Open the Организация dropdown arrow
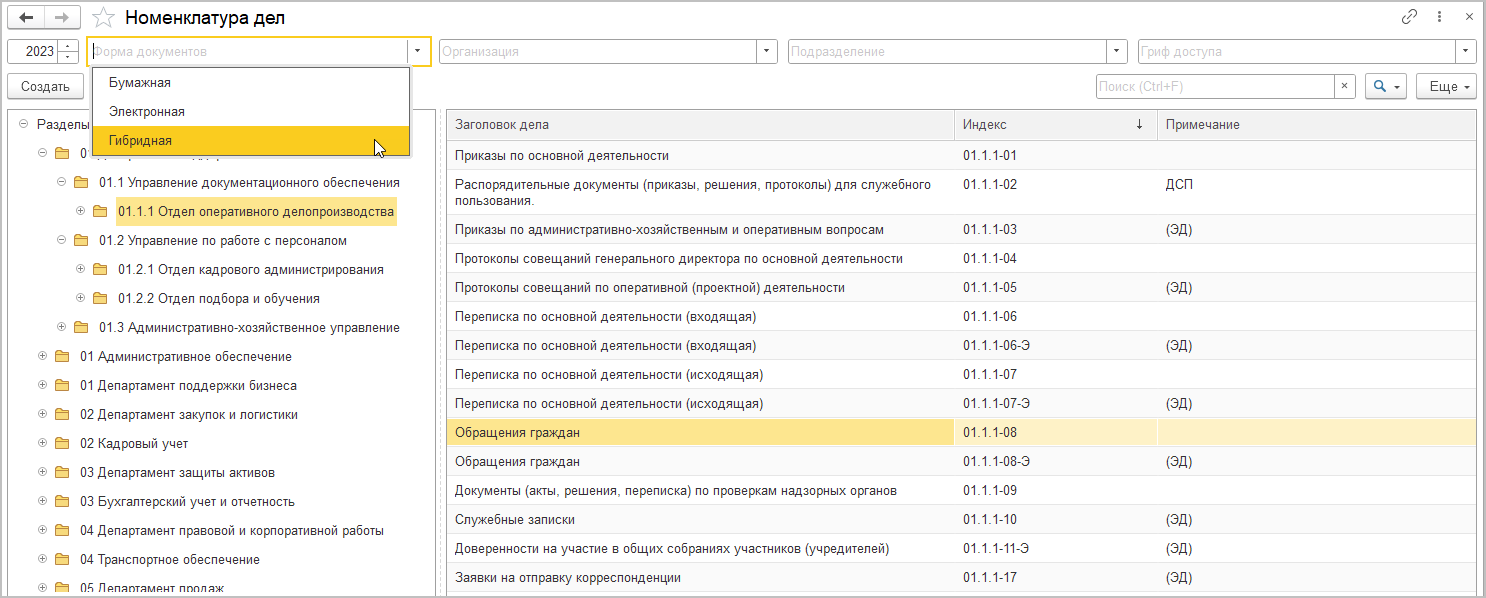1486x598 pixels. (x=768, y=52)
